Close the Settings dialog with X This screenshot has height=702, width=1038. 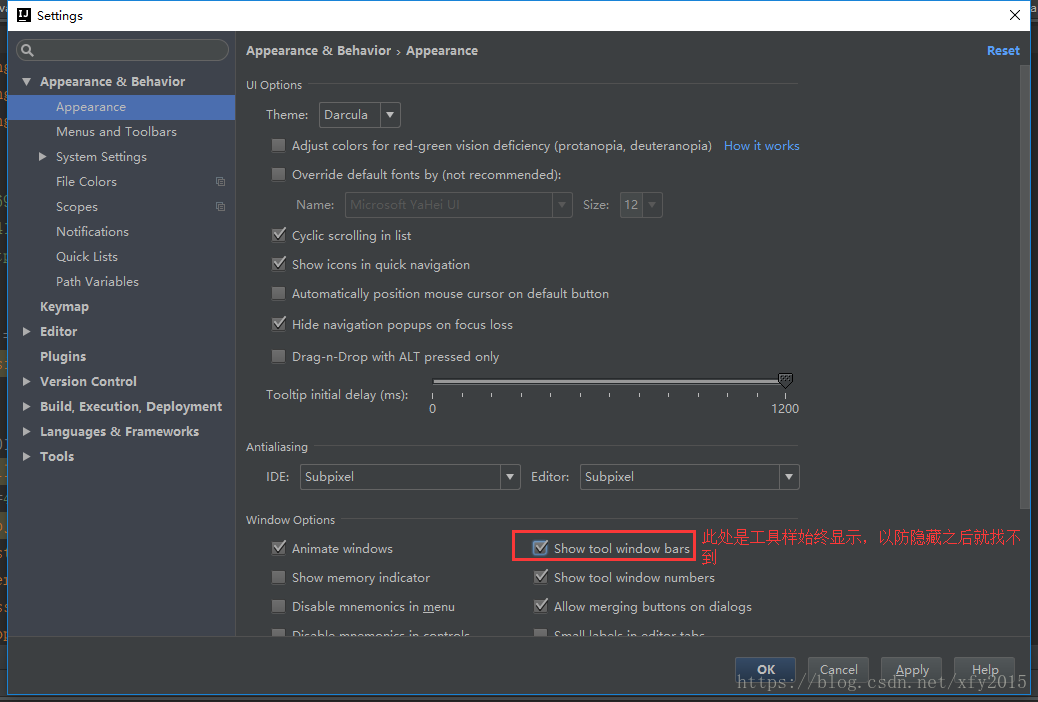(x=1015, y=15)
